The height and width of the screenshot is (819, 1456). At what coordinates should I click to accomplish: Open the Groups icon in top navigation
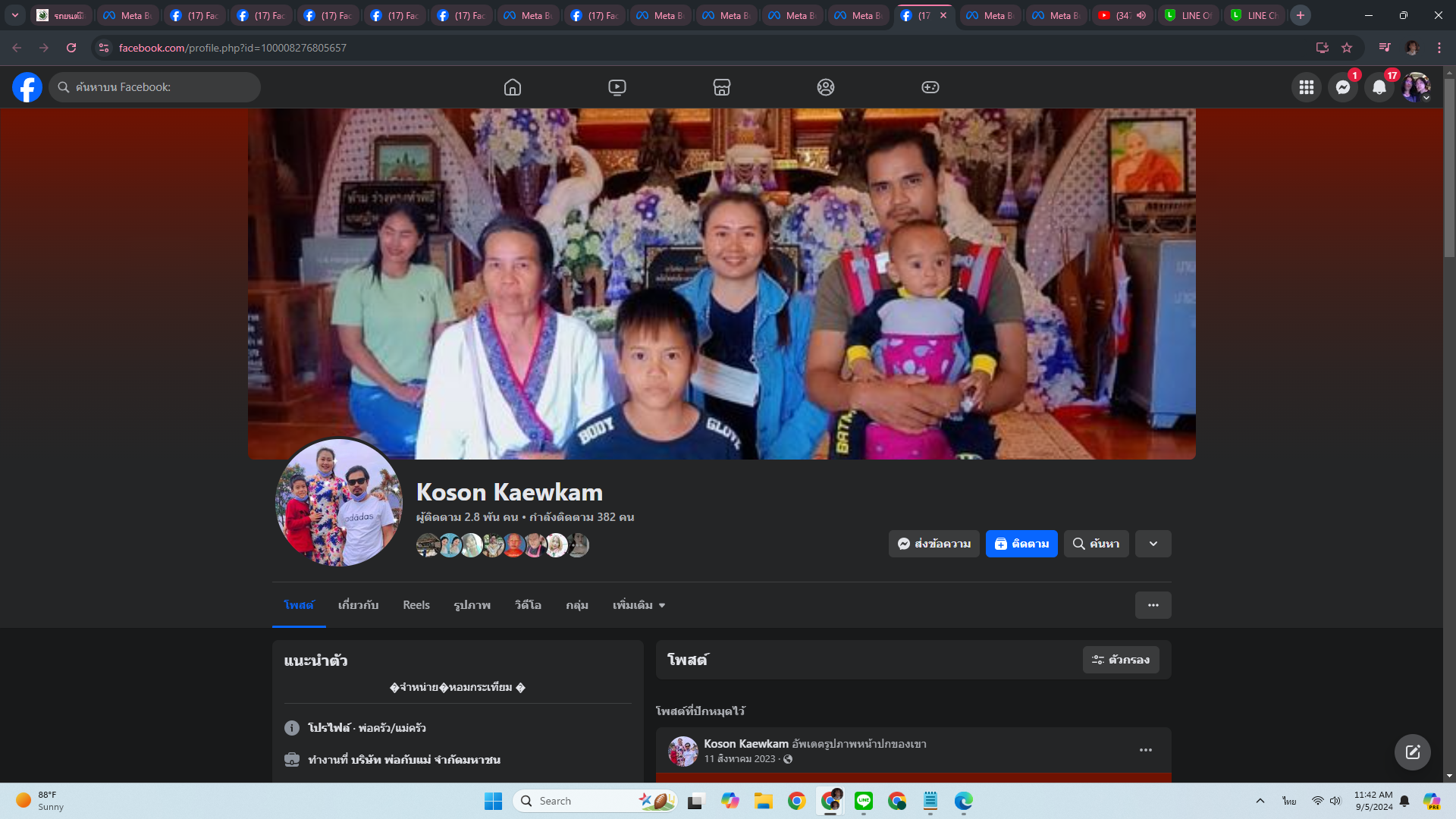pyautogui.click(x=826, y=87)
